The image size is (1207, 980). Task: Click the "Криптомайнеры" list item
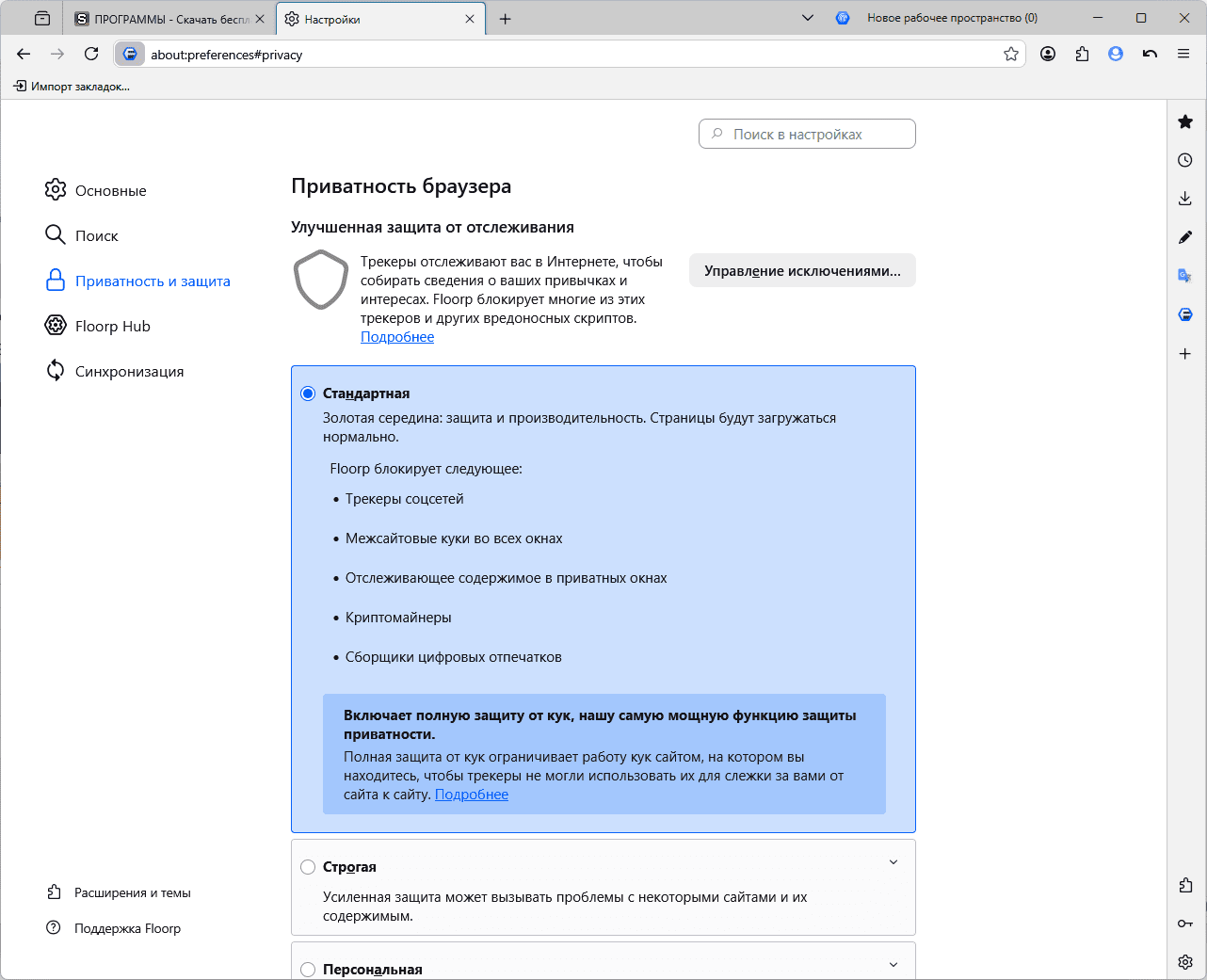(398, 618)
